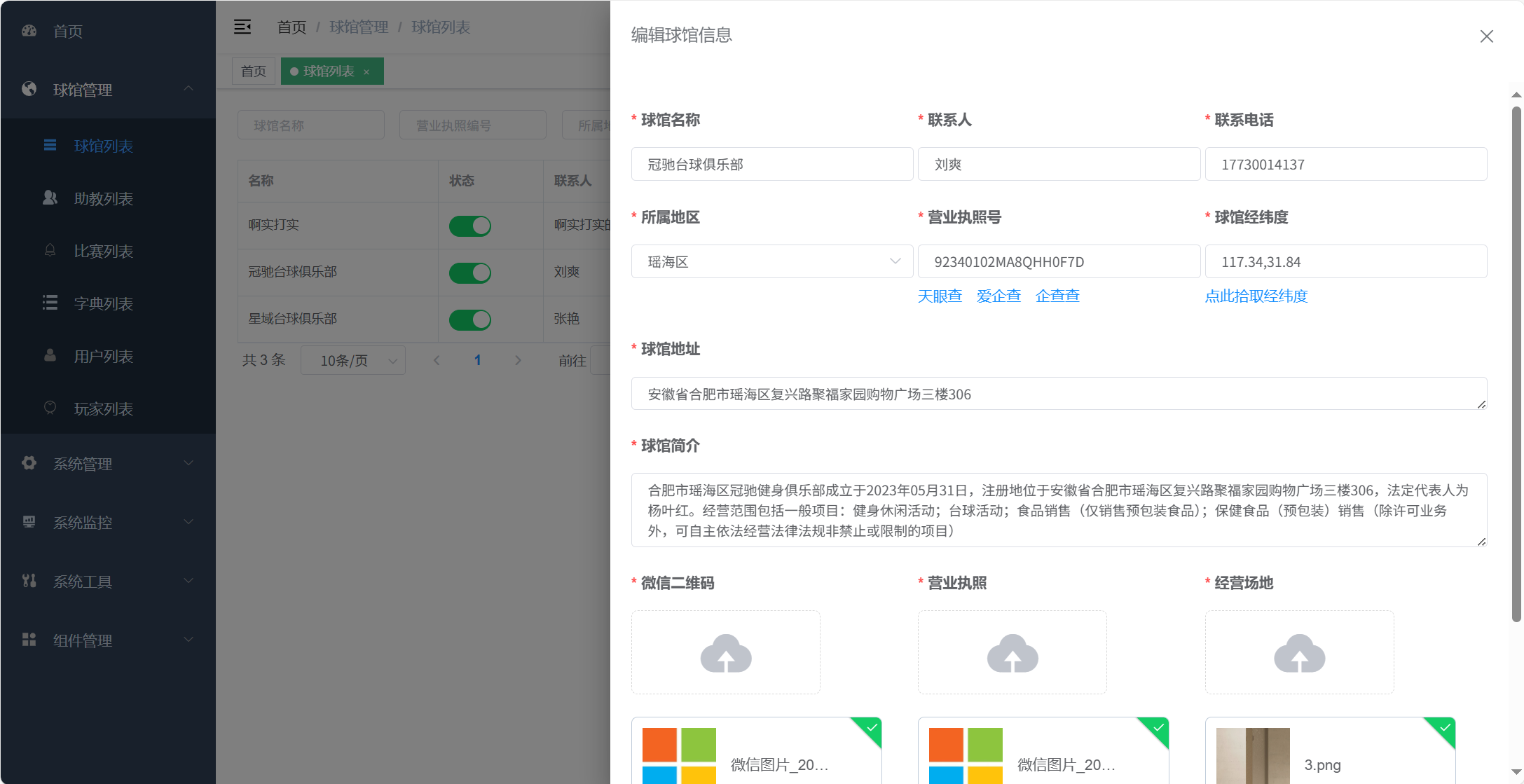Open the 10条/页 page size dropdown
The image size is (1524, 784).
click(x=352, y=360)
